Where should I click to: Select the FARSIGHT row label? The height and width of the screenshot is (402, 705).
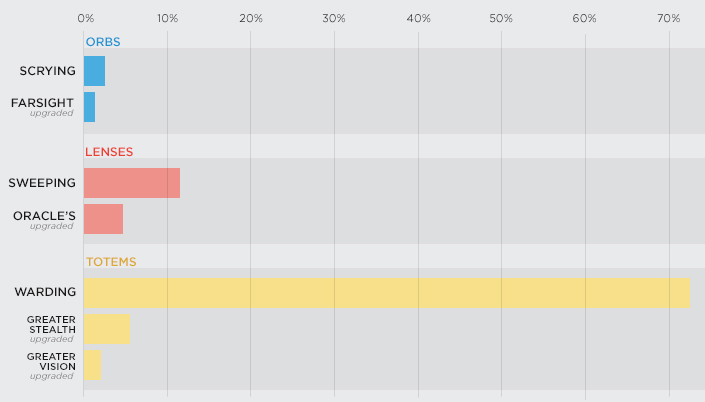pos(43,103)
